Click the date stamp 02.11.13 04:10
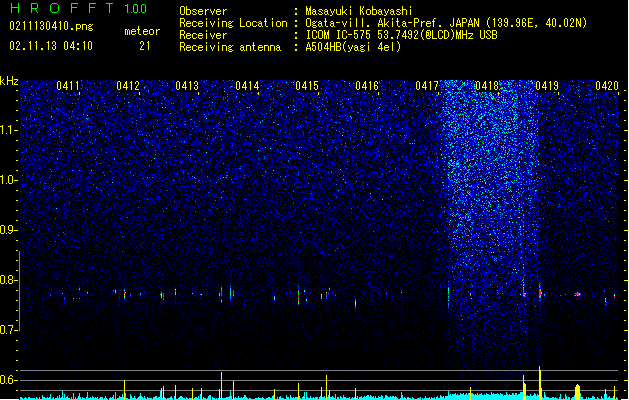 [51, 46]
